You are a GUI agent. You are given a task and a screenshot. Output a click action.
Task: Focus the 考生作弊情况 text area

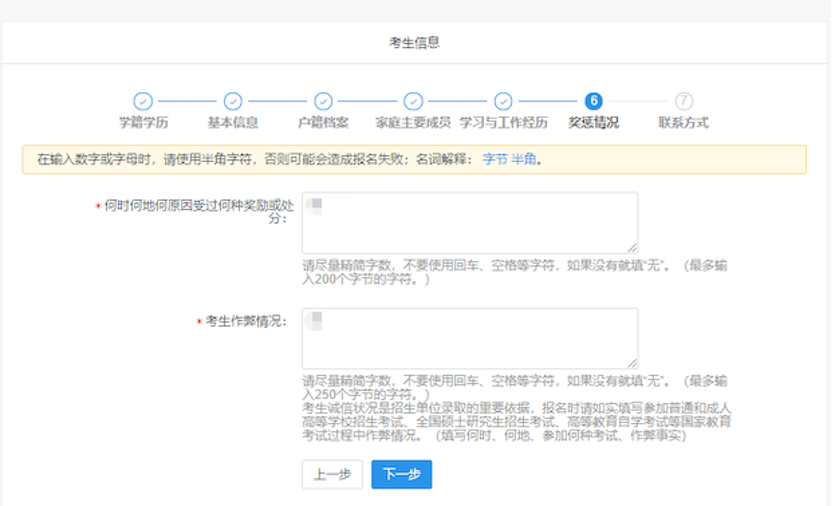470,338
